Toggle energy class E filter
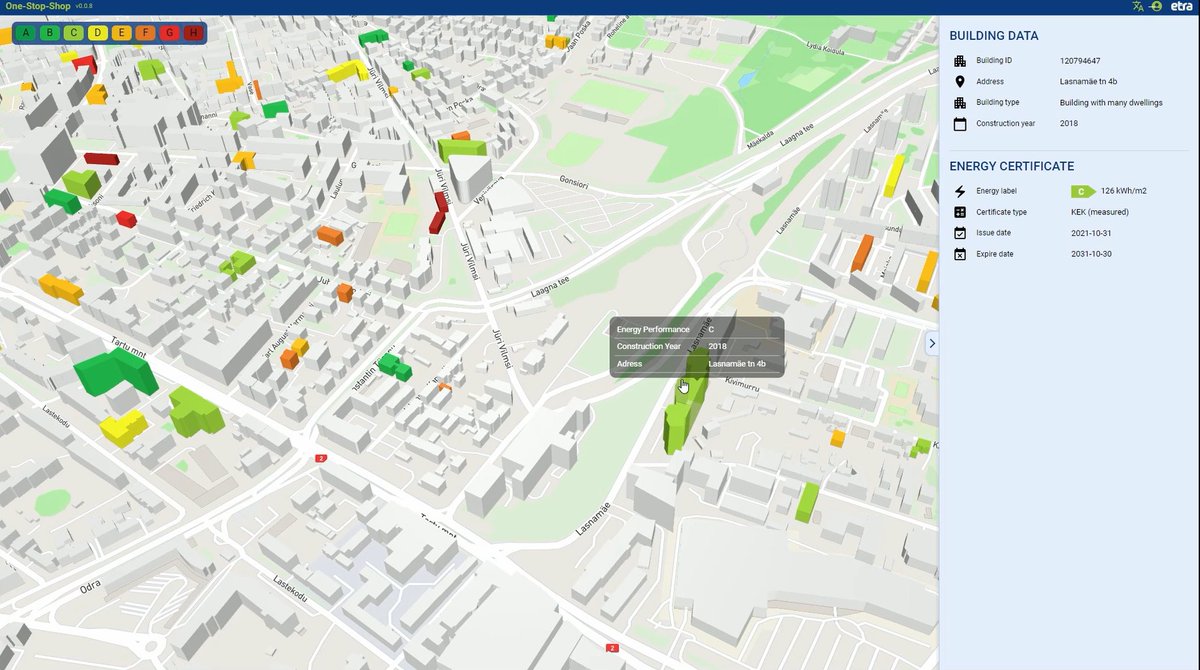 (121, 32)
